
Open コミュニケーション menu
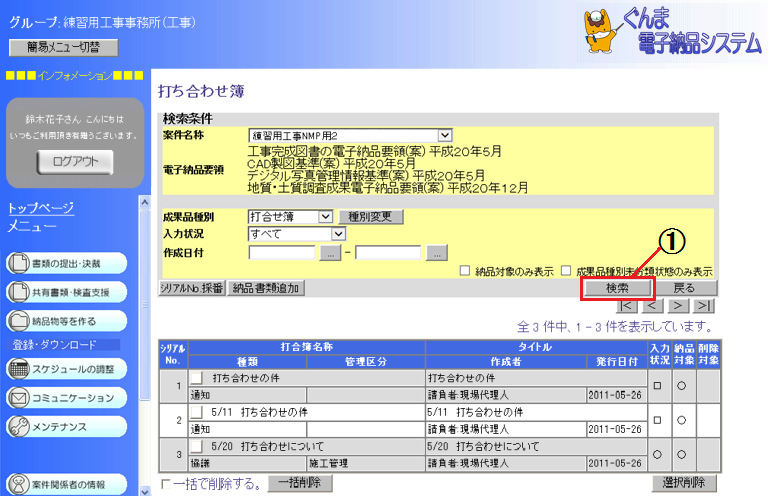pyautogui.click(x=67, y=398)
